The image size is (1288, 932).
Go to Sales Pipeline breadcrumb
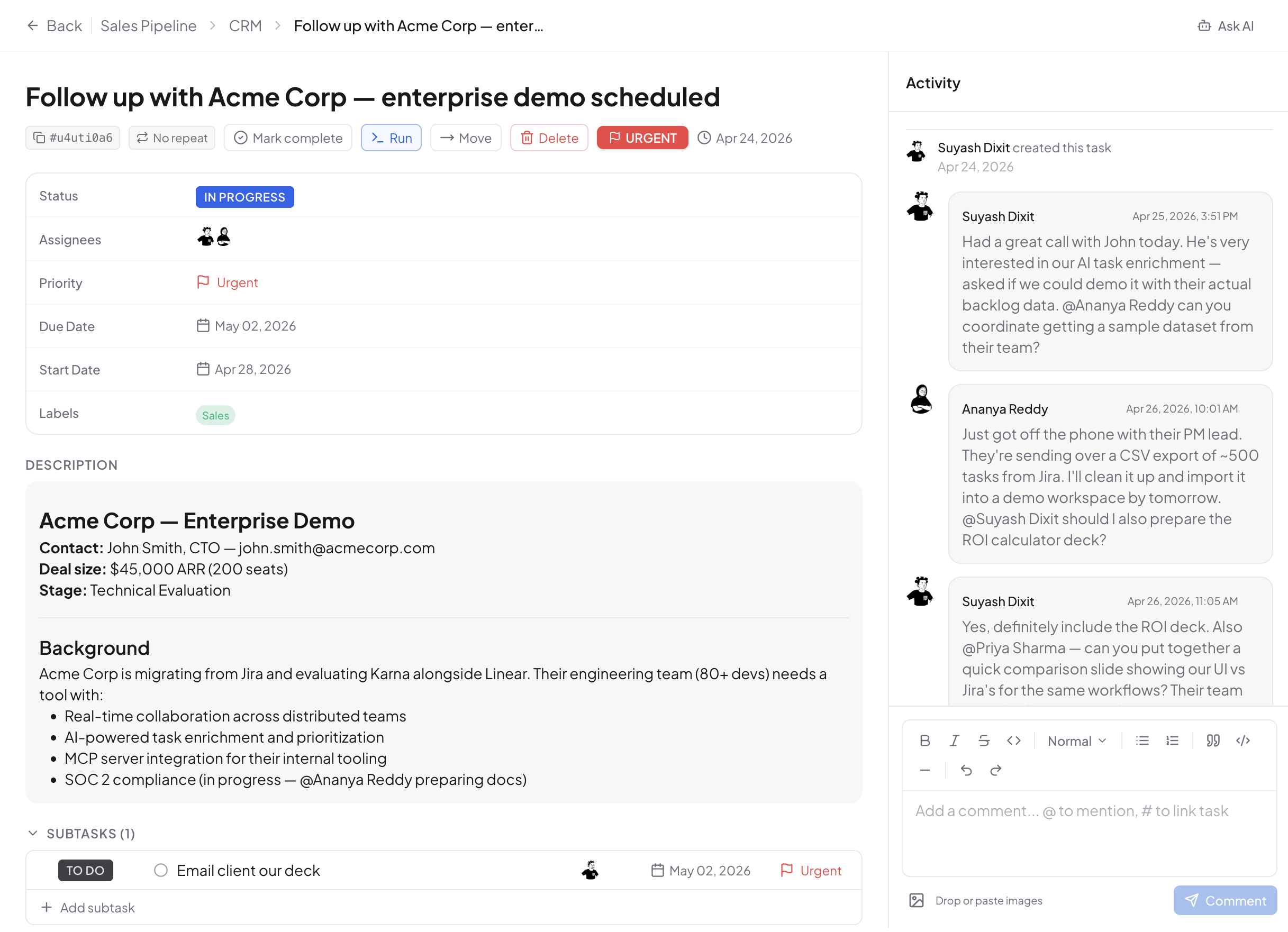[x=148, y=25]
